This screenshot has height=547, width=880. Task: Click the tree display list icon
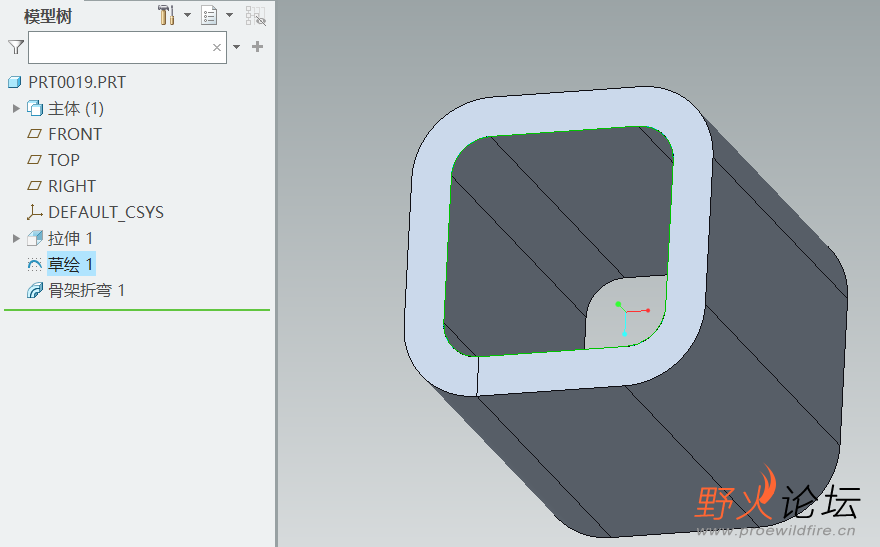(x=209, y=15)
